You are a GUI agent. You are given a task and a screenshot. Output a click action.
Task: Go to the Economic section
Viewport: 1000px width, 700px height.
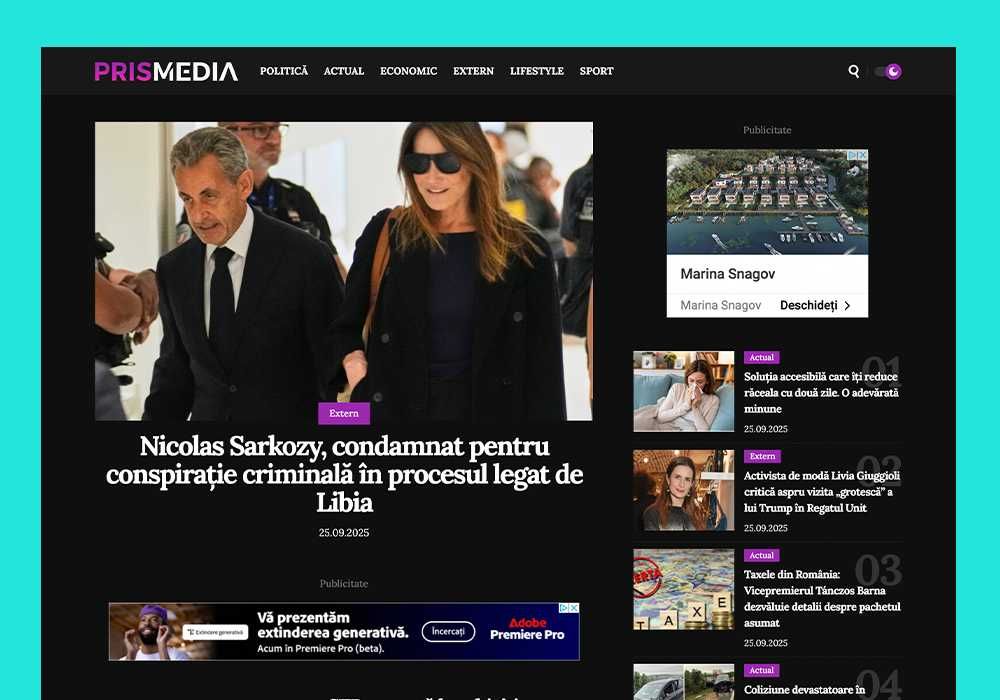coord(409,71)
